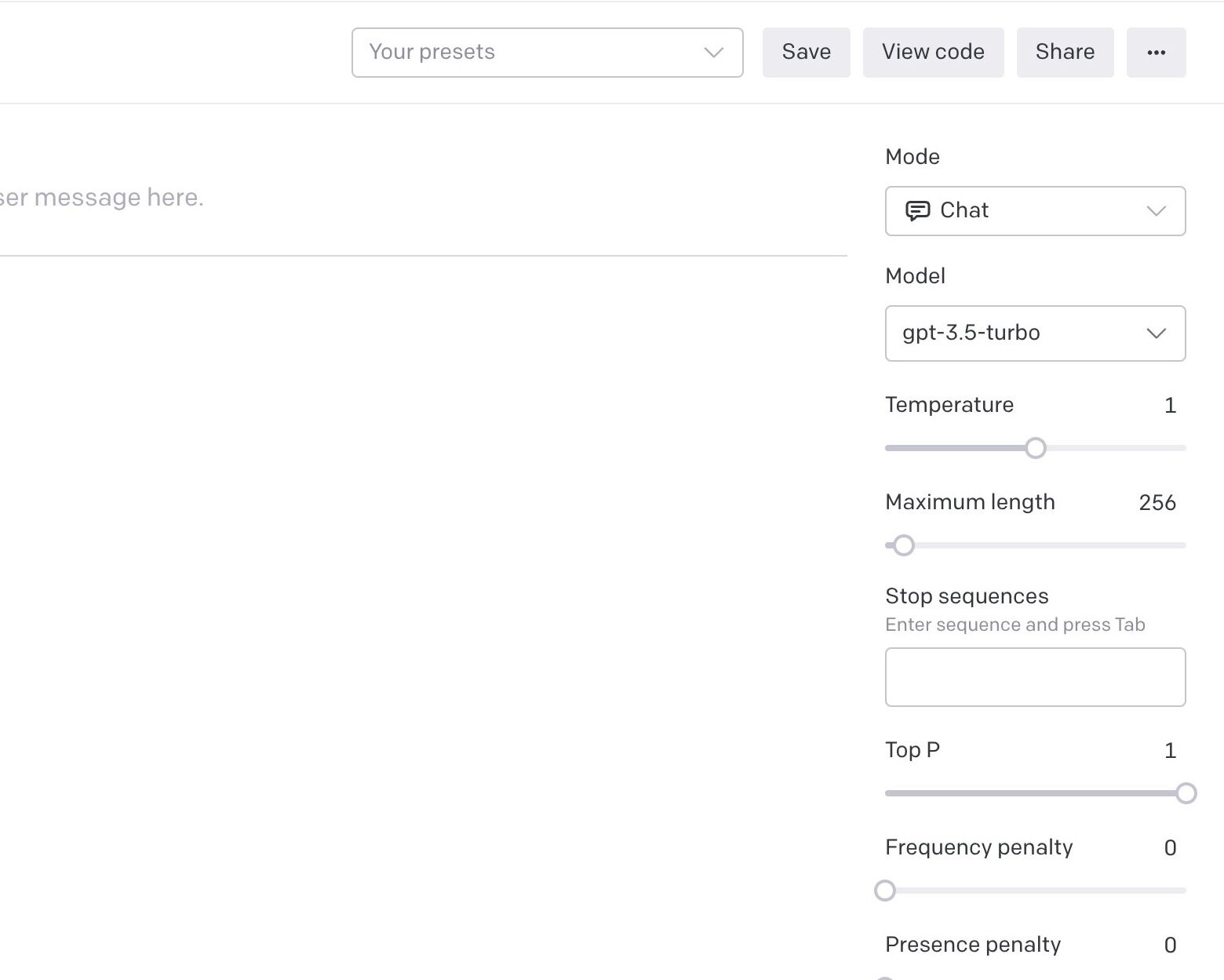
Task: Open the gpt-3.5-turbo model dropdown
Action: (1035, 333)
